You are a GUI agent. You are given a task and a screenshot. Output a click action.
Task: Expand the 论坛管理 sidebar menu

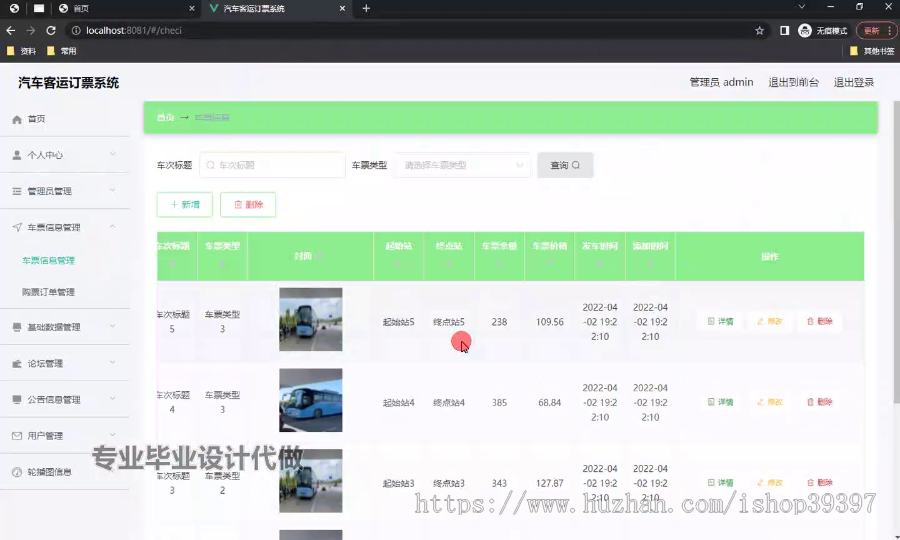[x=112, y=362]
